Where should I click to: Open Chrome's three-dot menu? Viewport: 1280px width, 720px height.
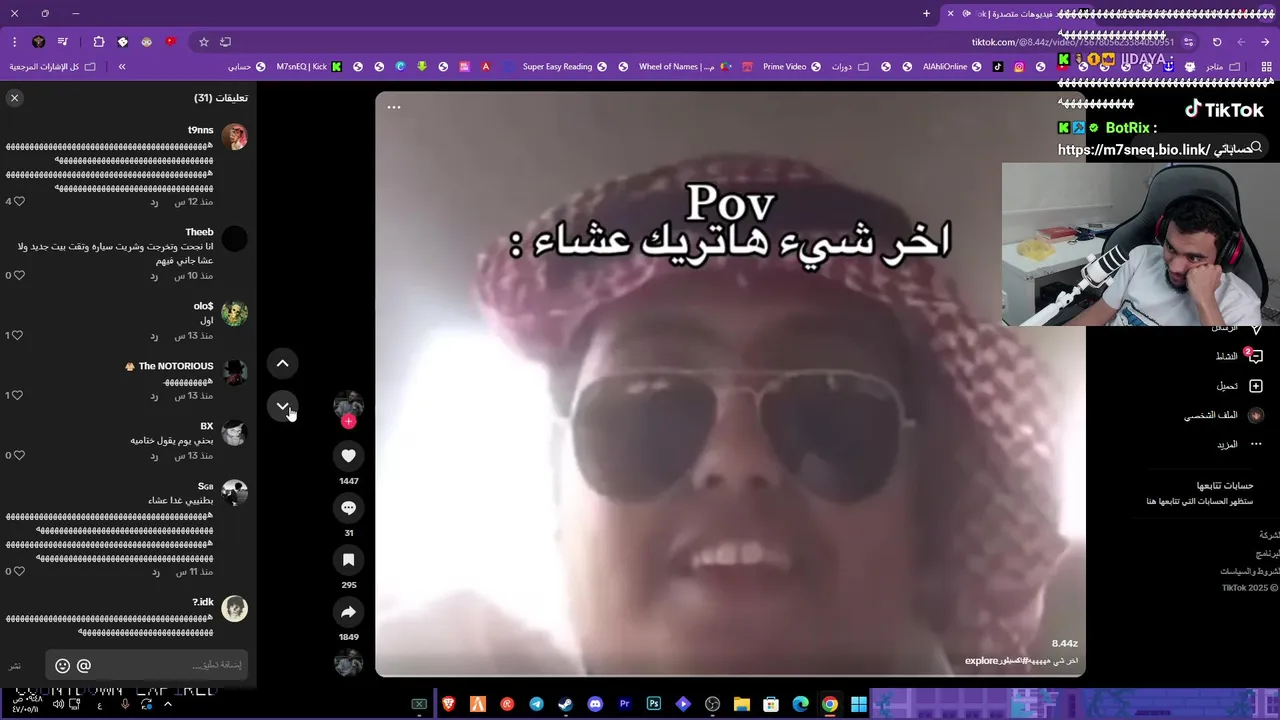(14, 42)
